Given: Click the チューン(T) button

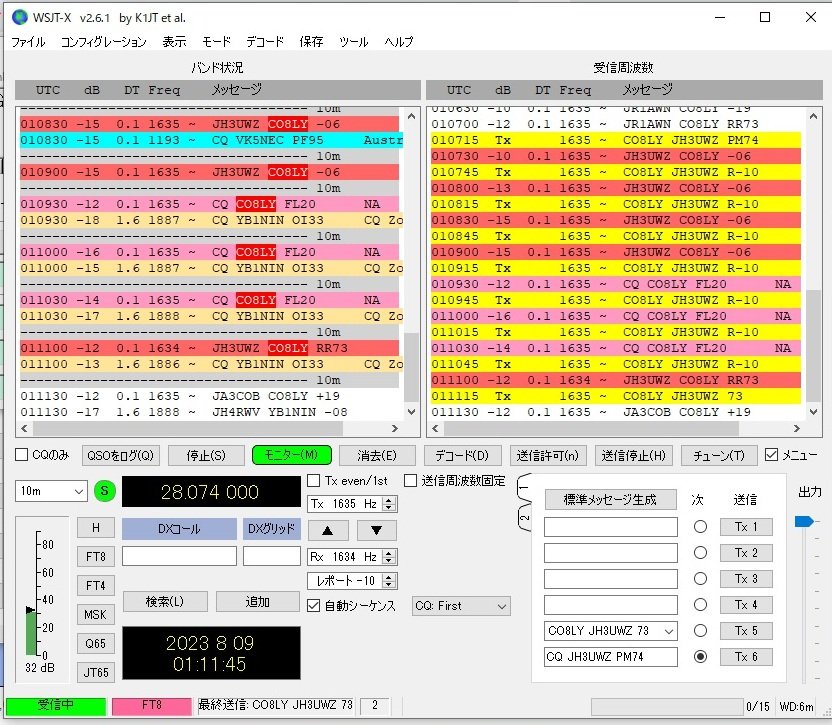Looking at the screenshot, I should pyautogui.click(x=718, y=455).
